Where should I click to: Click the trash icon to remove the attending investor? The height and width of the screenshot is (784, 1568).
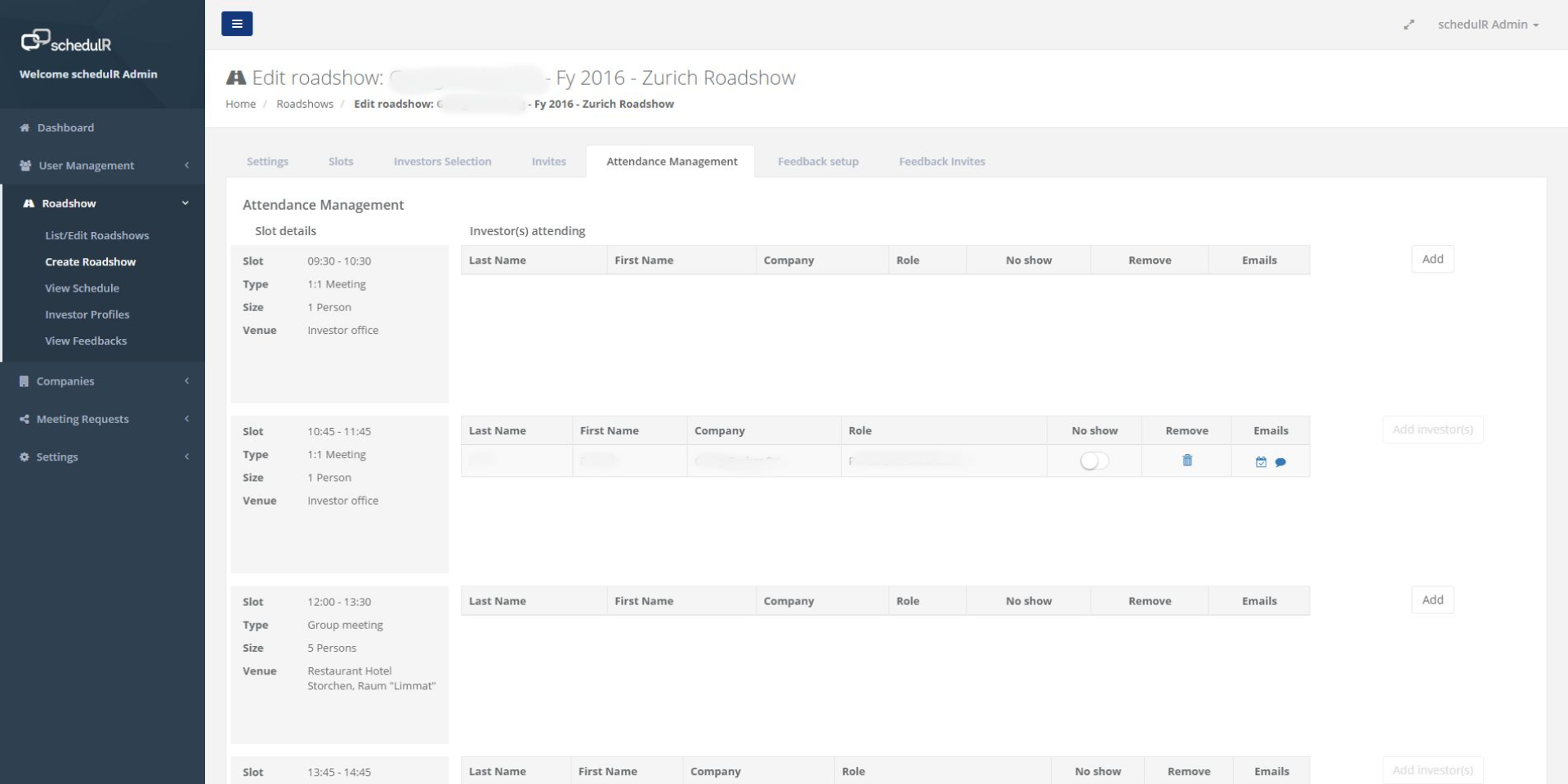point(1186,461)
